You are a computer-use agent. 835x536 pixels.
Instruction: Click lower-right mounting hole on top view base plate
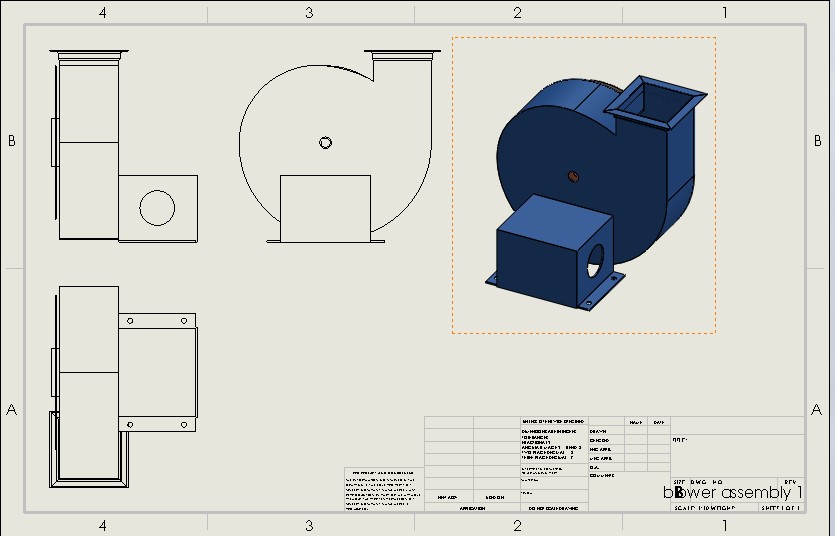pyautogui.click(x=184, y=425)
